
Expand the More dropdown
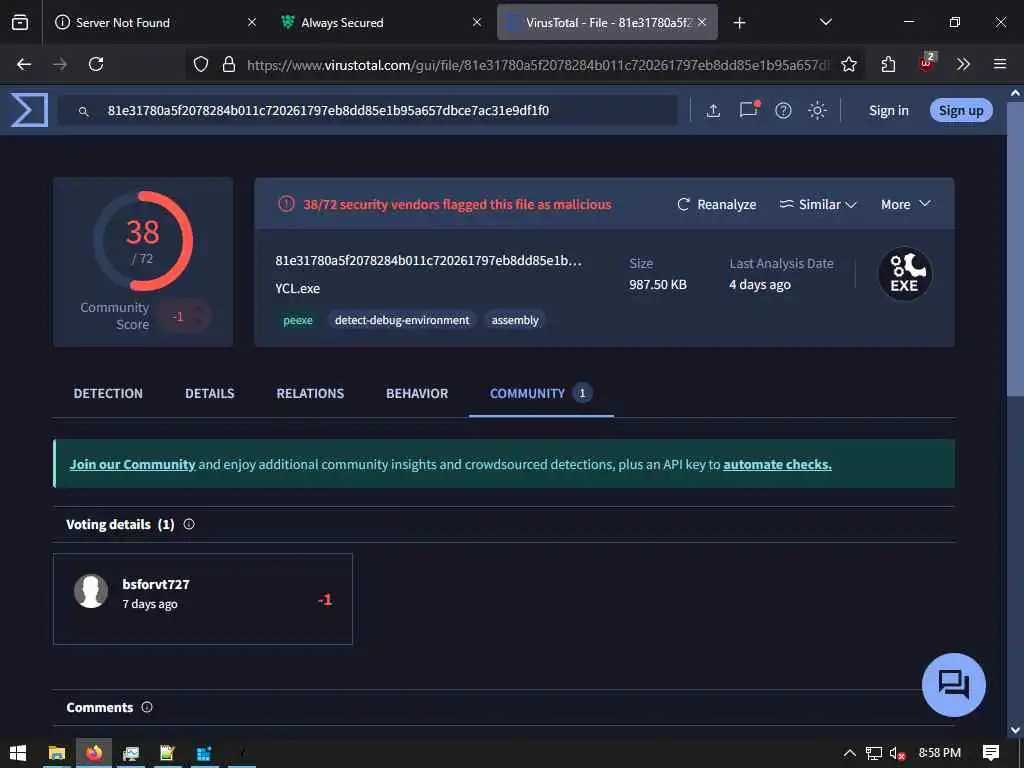(x=905, y=204)
